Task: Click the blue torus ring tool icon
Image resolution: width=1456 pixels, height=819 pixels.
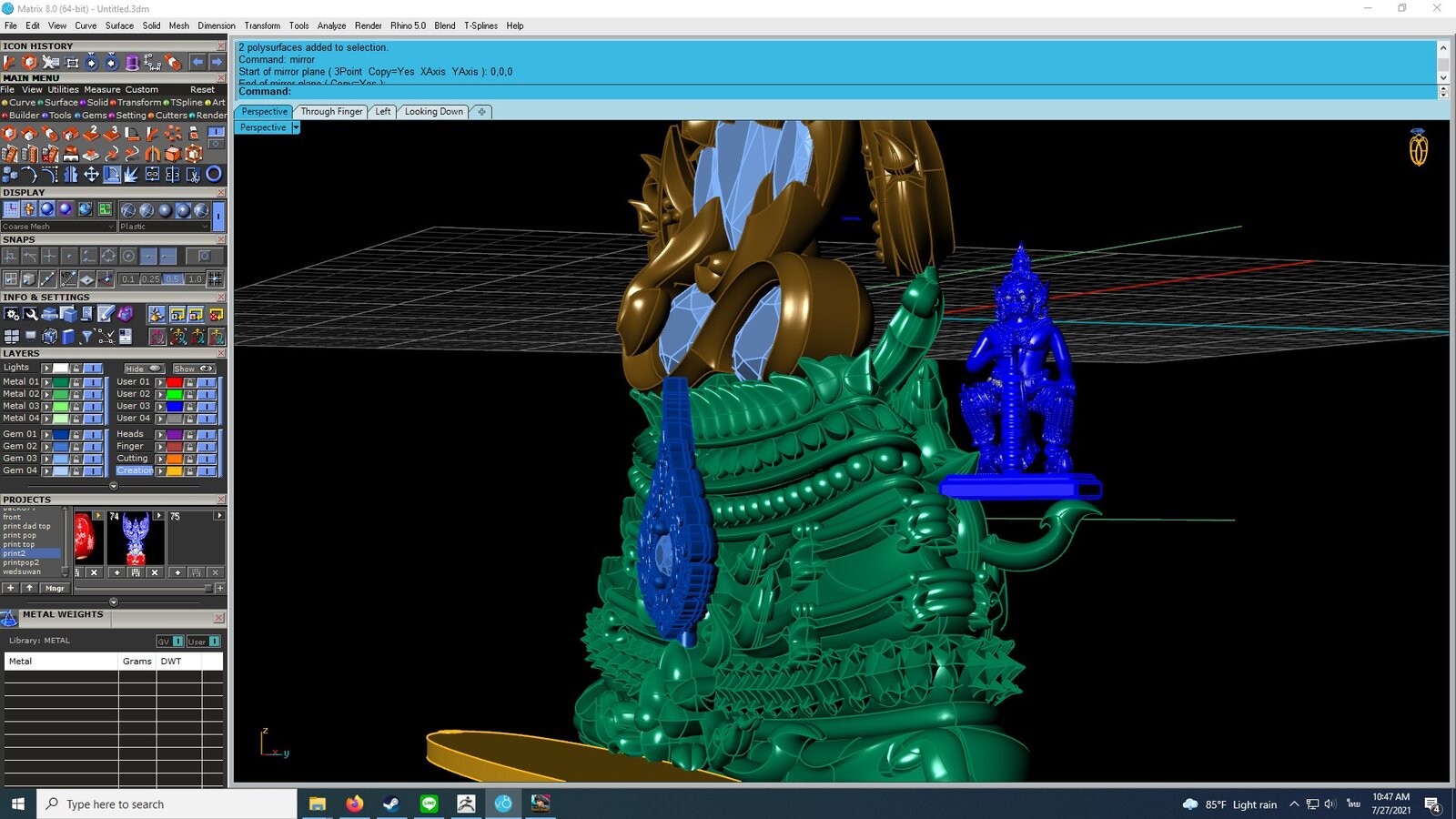Action: pos(214,174)
